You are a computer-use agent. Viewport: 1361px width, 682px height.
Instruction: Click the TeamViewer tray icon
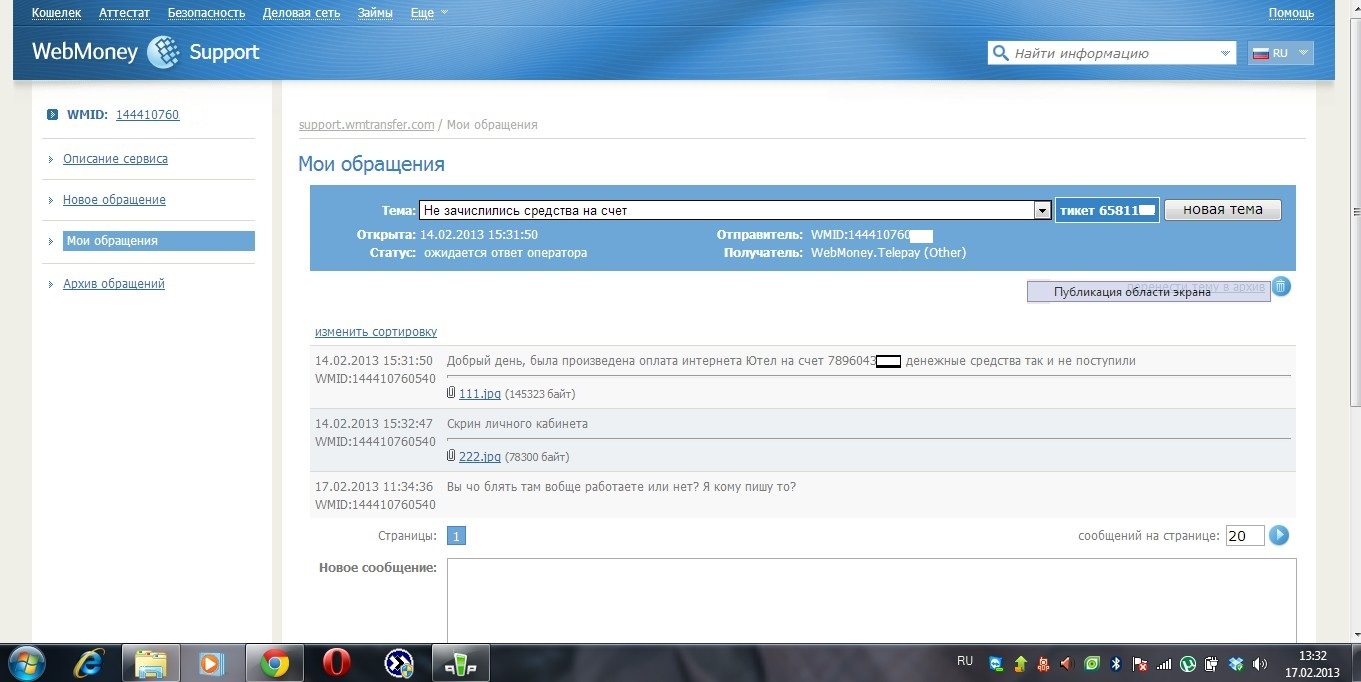click(996, 663)
